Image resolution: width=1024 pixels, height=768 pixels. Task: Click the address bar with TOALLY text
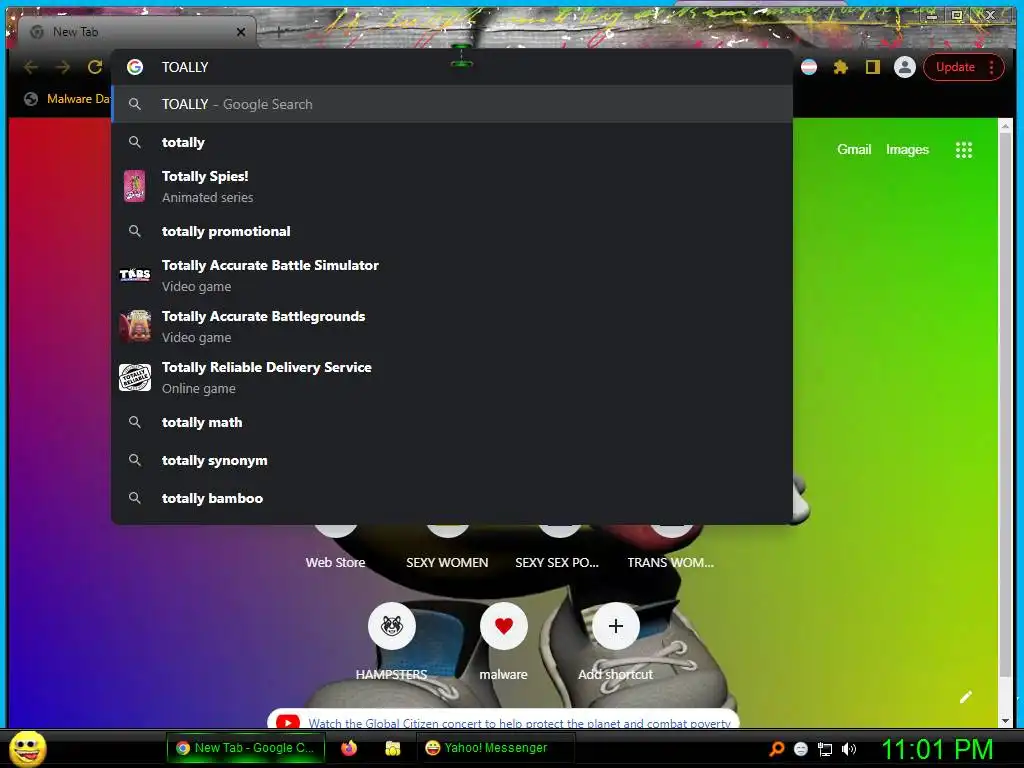(x=452, y=67)
